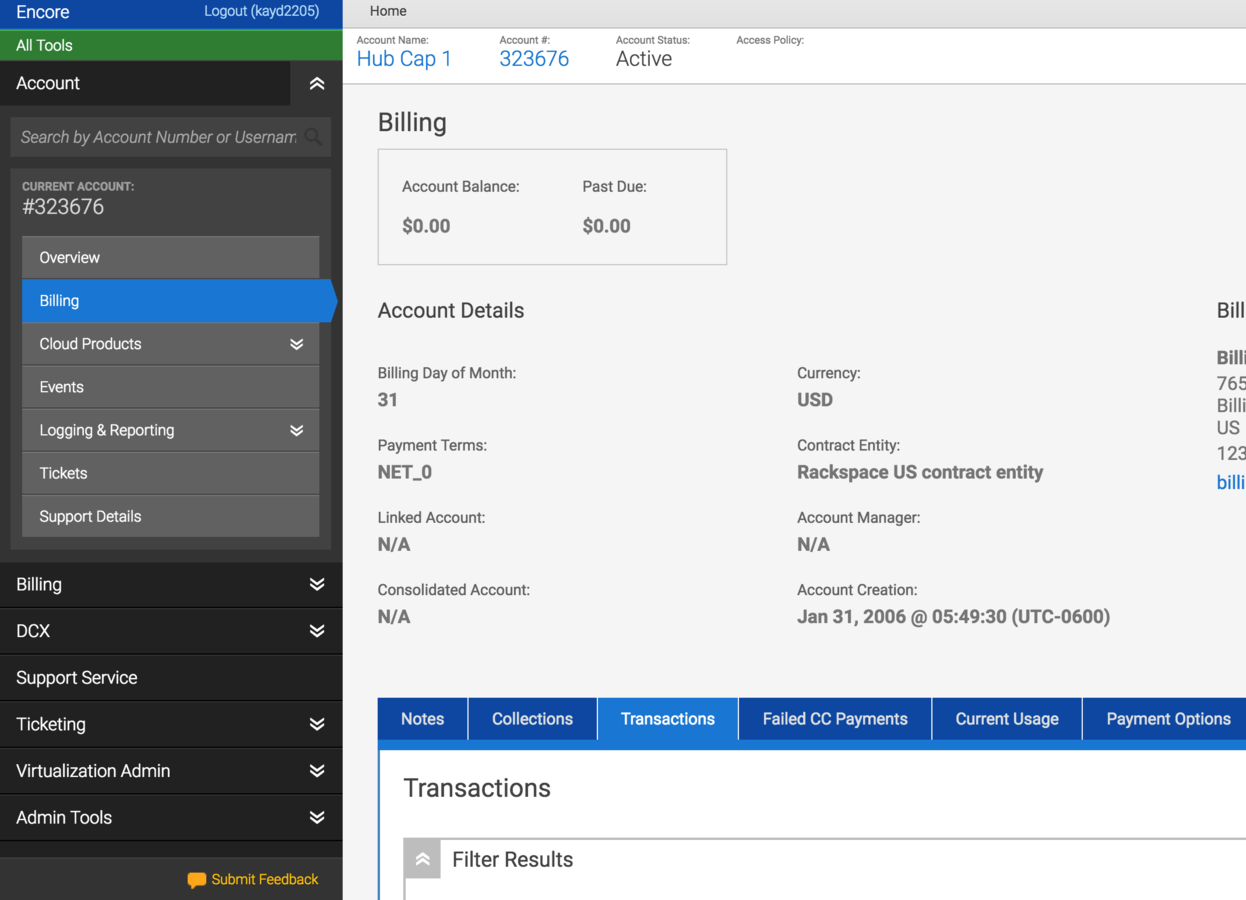This screenshot has height=900, width=1246.
Task: Click the Encore logo title
Action: [43, 12]
